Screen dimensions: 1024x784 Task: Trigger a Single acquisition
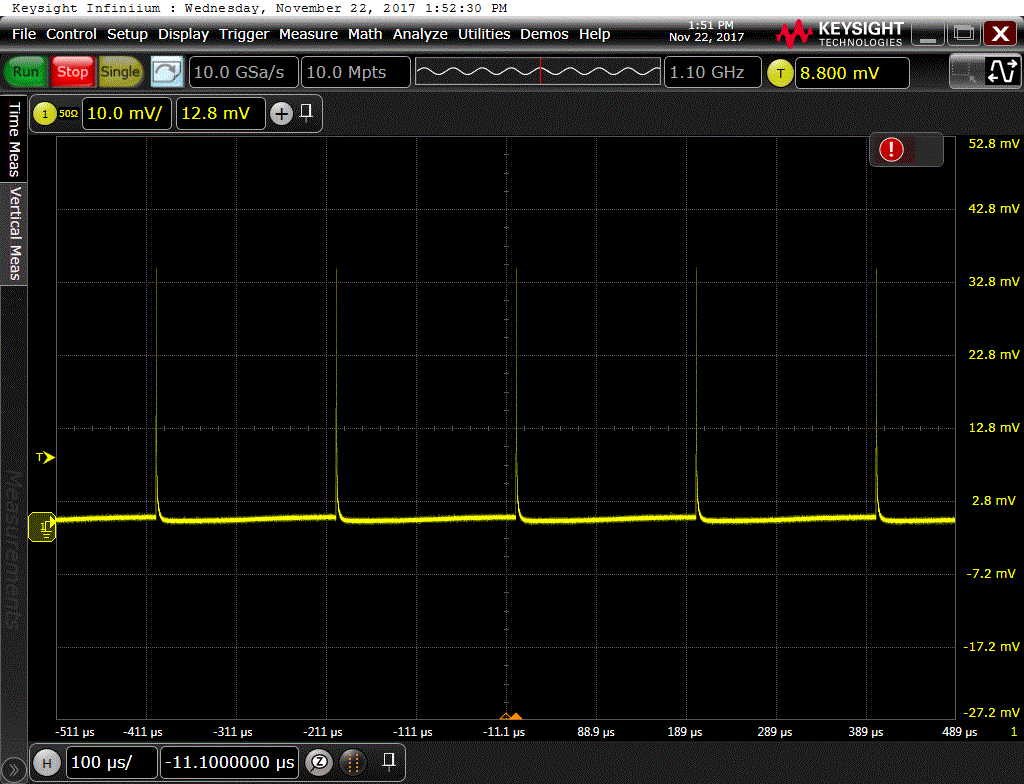[120, 72]
